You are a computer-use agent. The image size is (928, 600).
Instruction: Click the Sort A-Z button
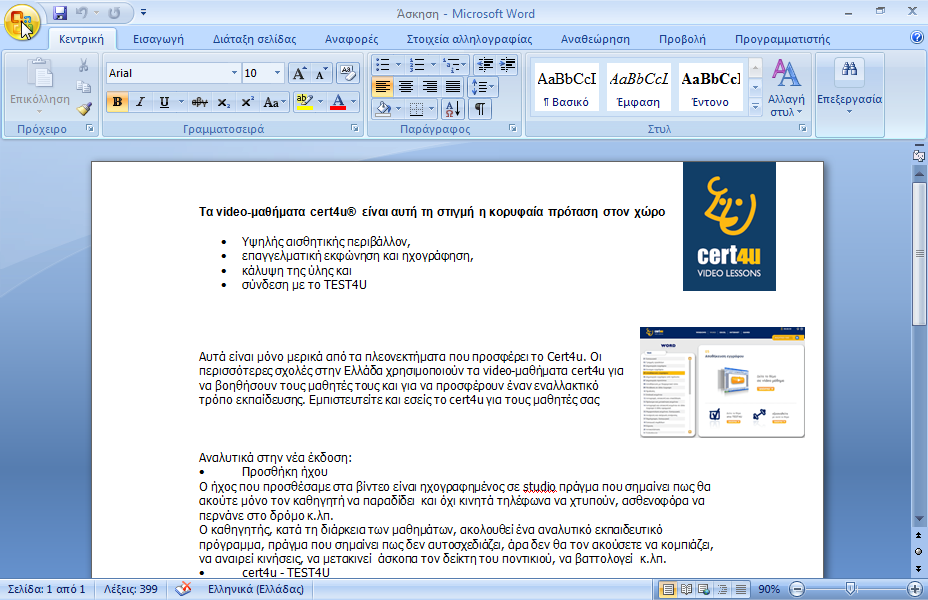tap(451, 109)
